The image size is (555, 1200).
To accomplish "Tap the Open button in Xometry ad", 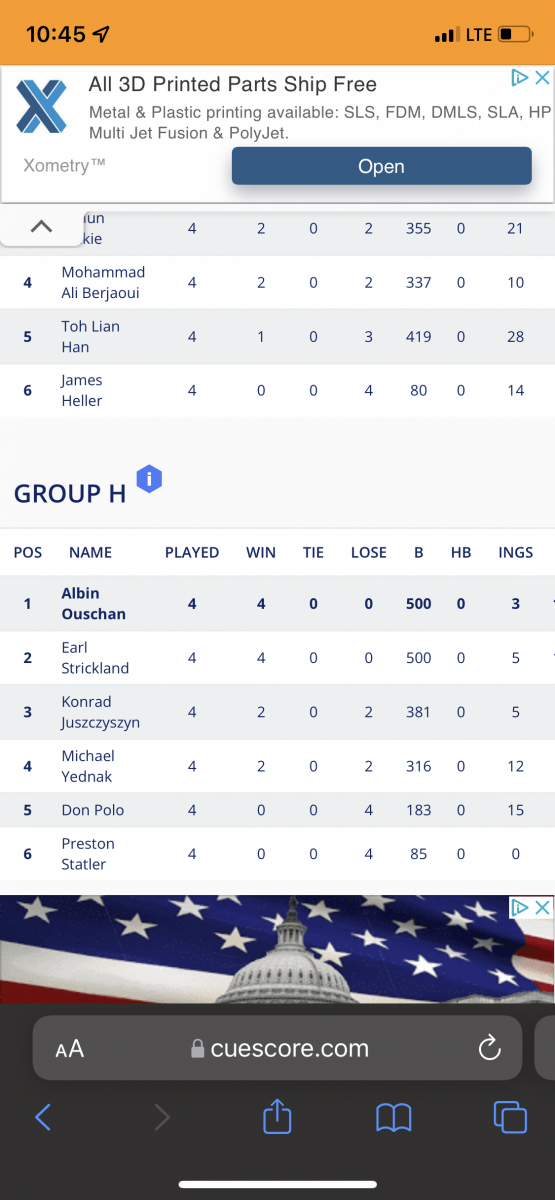I will (x=381, y=166).
